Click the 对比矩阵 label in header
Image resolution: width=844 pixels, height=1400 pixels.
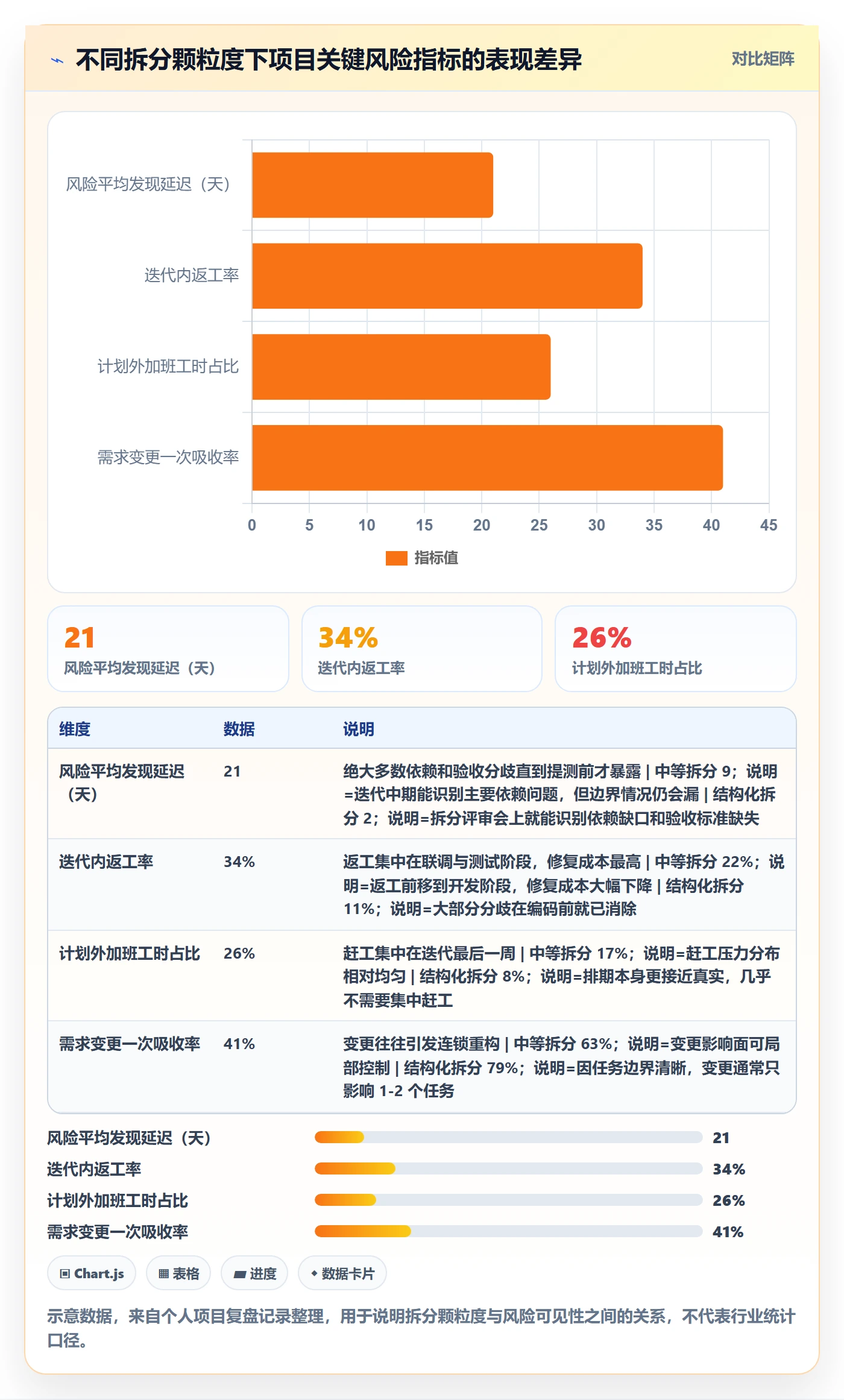(x=763, y=59)
